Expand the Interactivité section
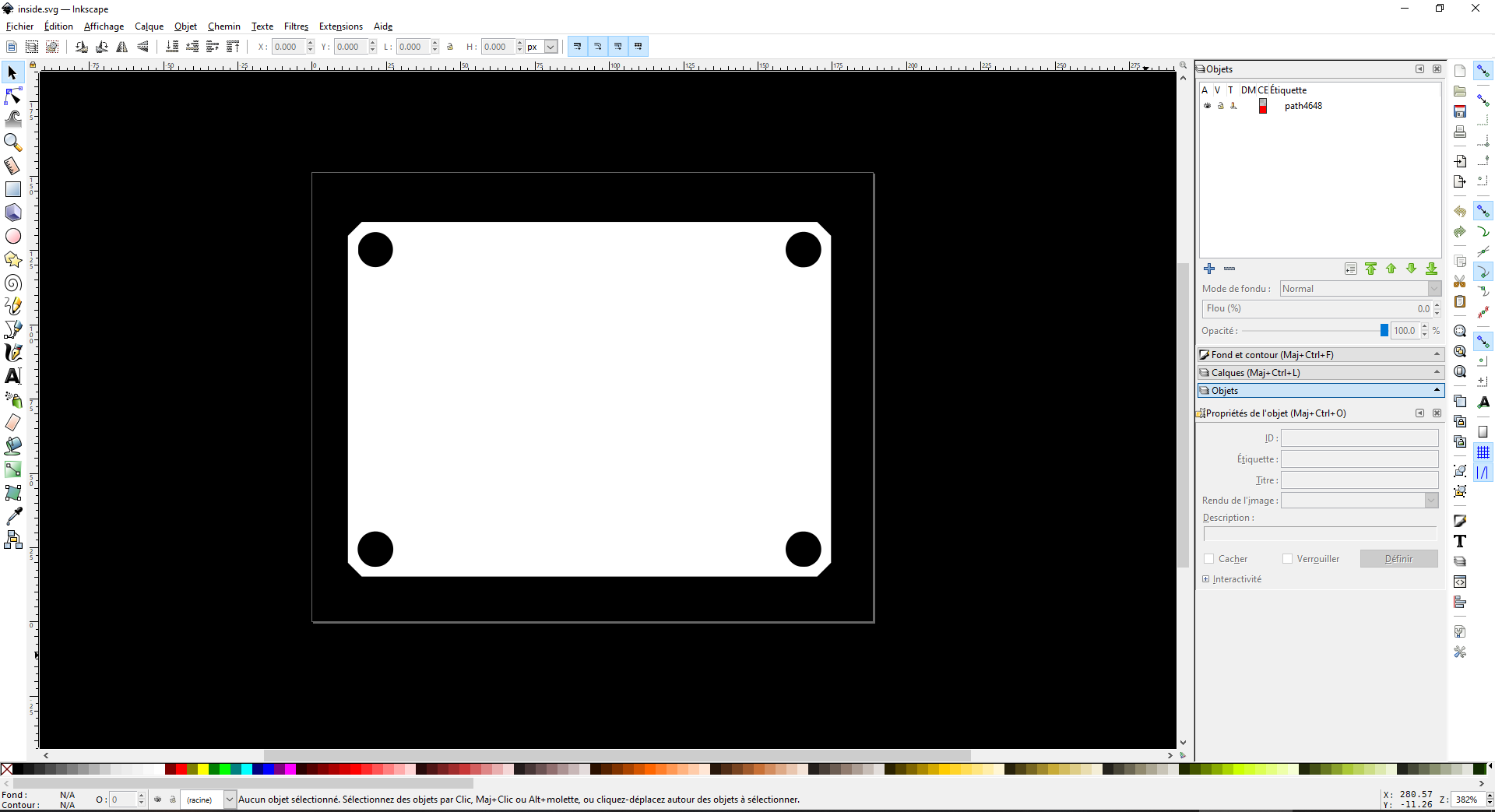Screen dimensions: 1495x812 [x=1206, y=579]
